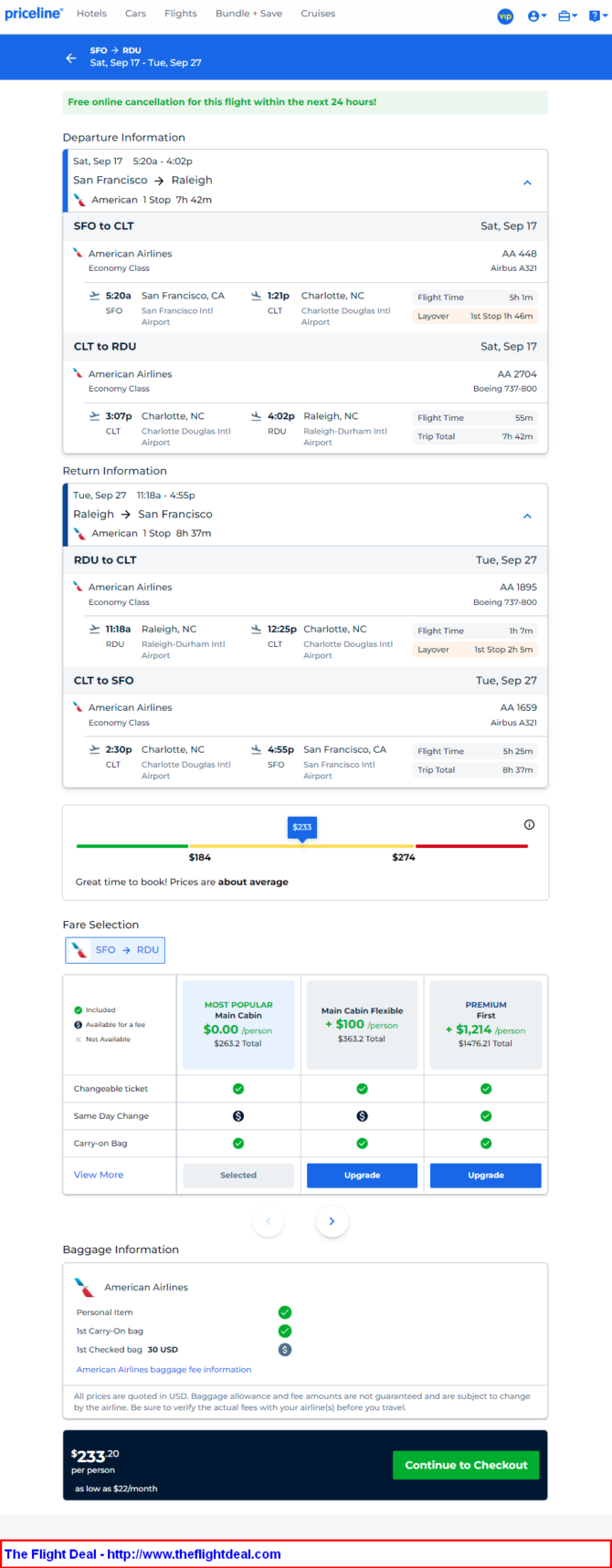612x1568 pixels.
Task: Click Same Day Change fee icon for Flexible
Action: click(x=362, y=1116)
